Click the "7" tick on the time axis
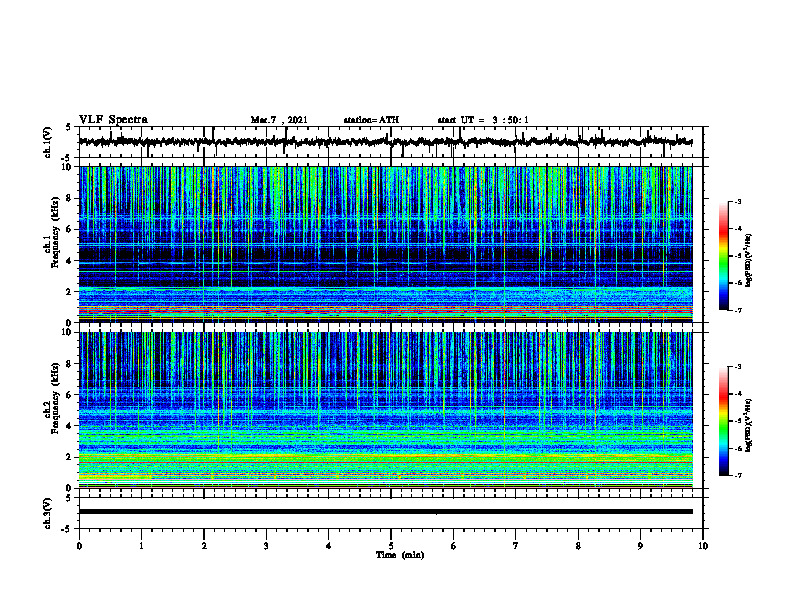 click(516, 546)
